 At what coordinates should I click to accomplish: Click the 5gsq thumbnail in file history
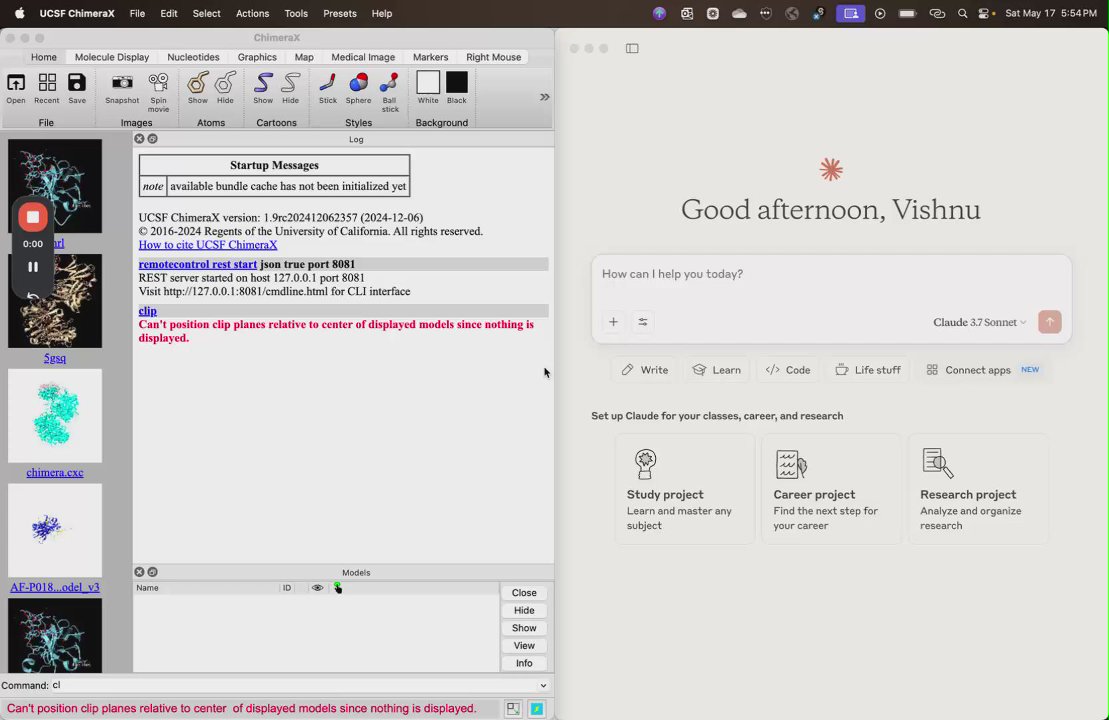coord(55,301)
